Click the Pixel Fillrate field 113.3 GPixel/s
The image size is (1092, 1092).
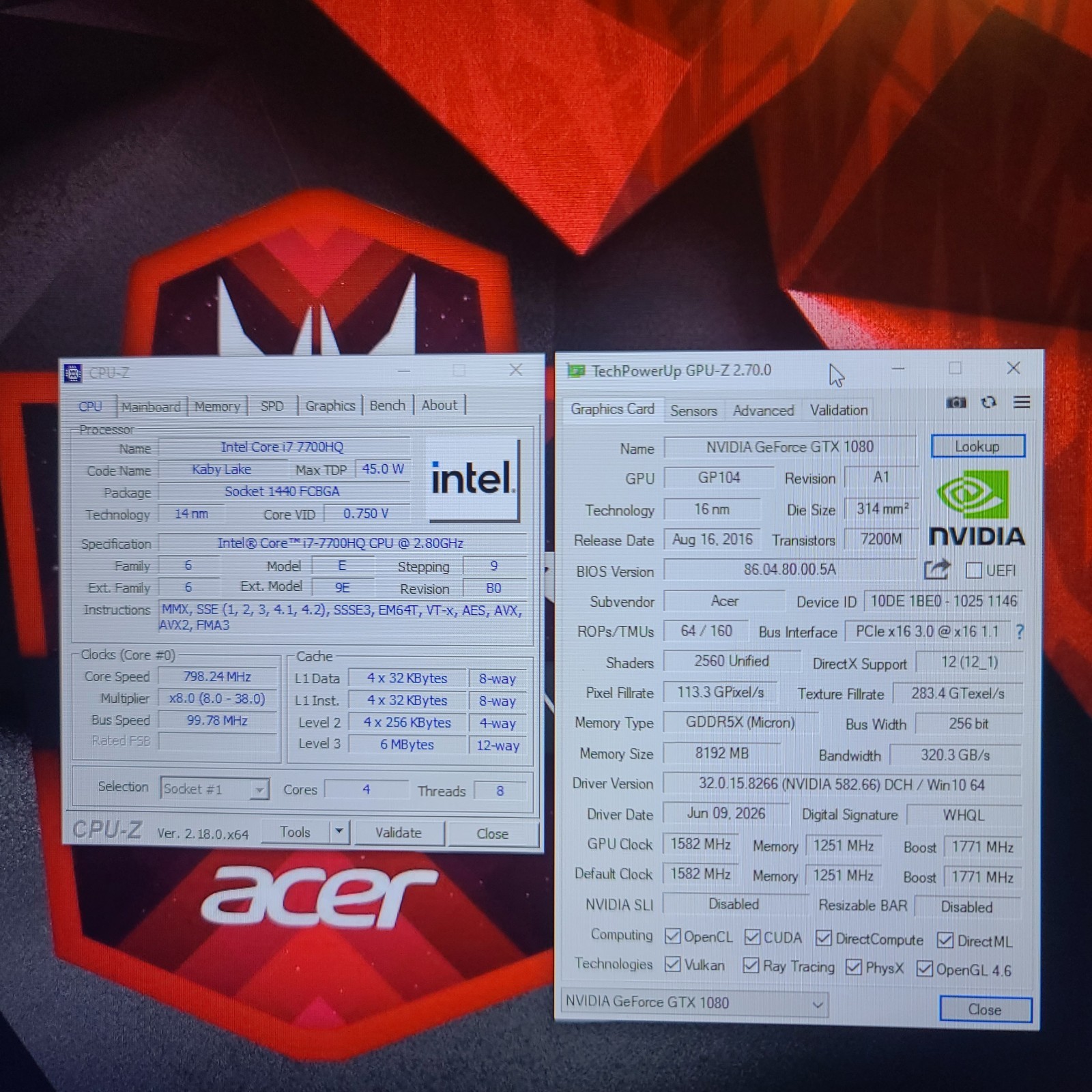click(x=721, y=692)
